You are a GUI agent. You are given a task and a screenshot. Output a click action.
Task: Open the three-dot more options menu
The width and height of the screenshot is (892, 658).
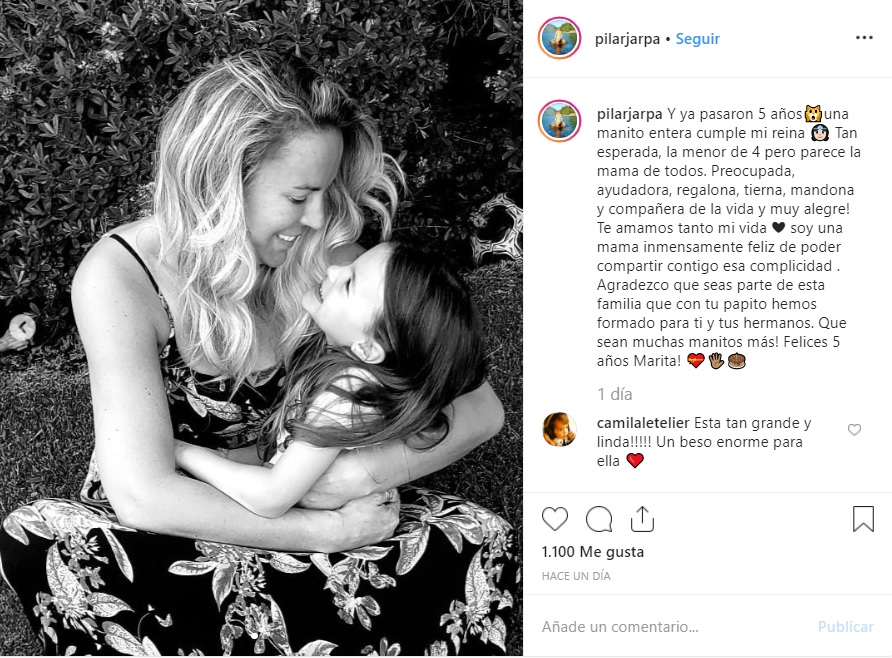point(864,38)
